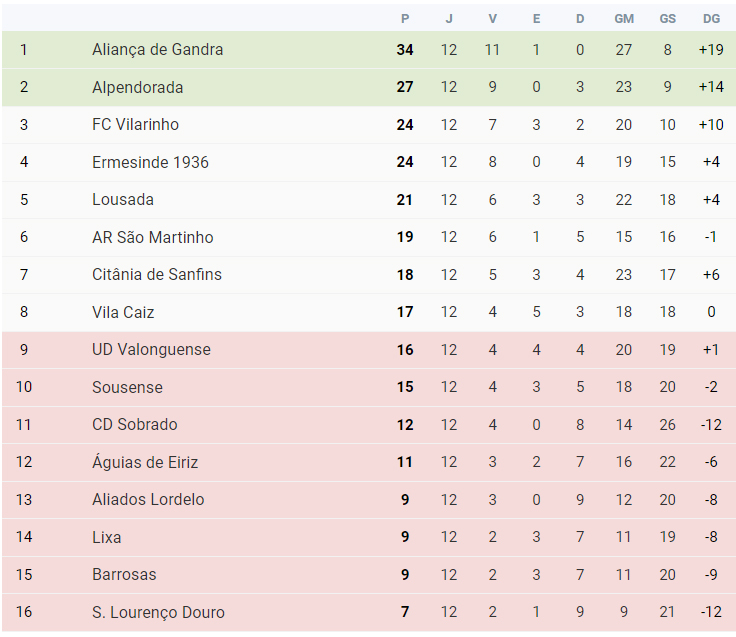
Task: Open the Citânia de Sanfins team link
Action: click(x=157, y=275)
